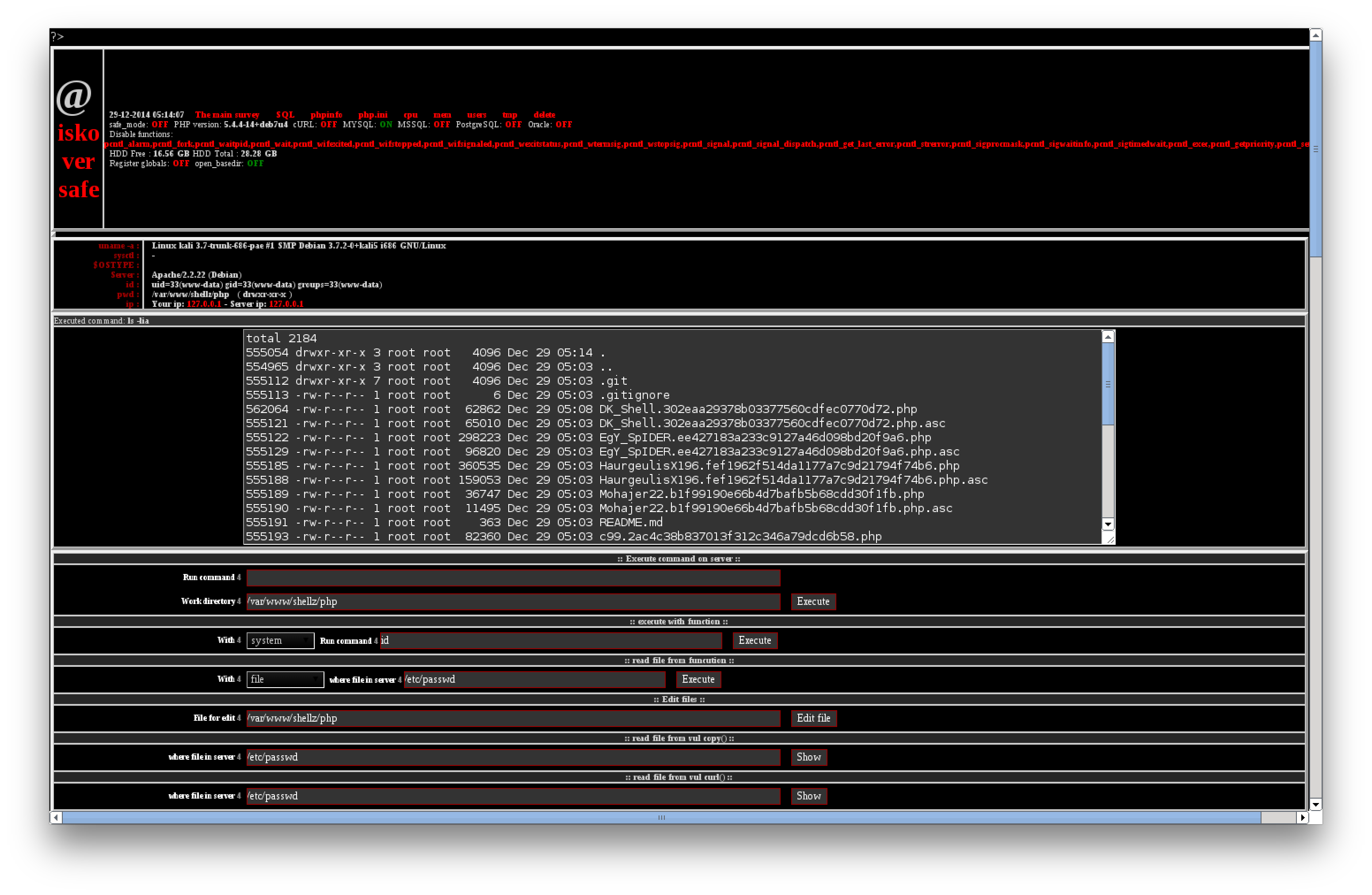Screen dimensions: 1372x895
Task: Open 'The main survey' link
Action: [227, 115]
